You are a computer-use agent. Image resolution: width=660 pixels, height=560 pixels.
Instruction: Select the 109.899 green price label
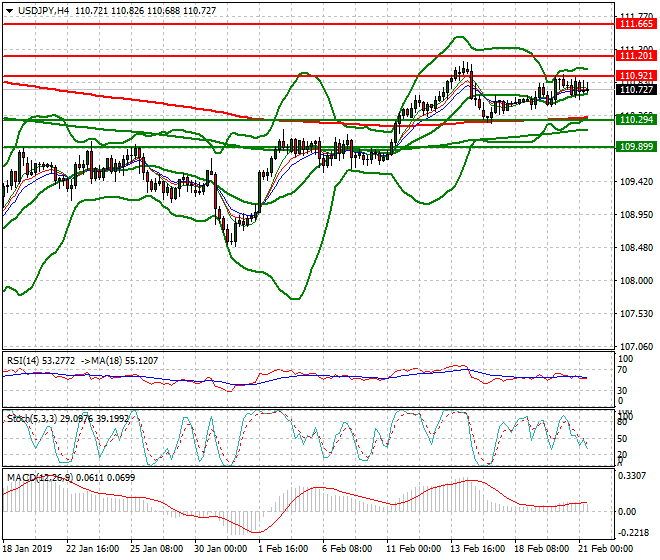[x=636, y=147]
